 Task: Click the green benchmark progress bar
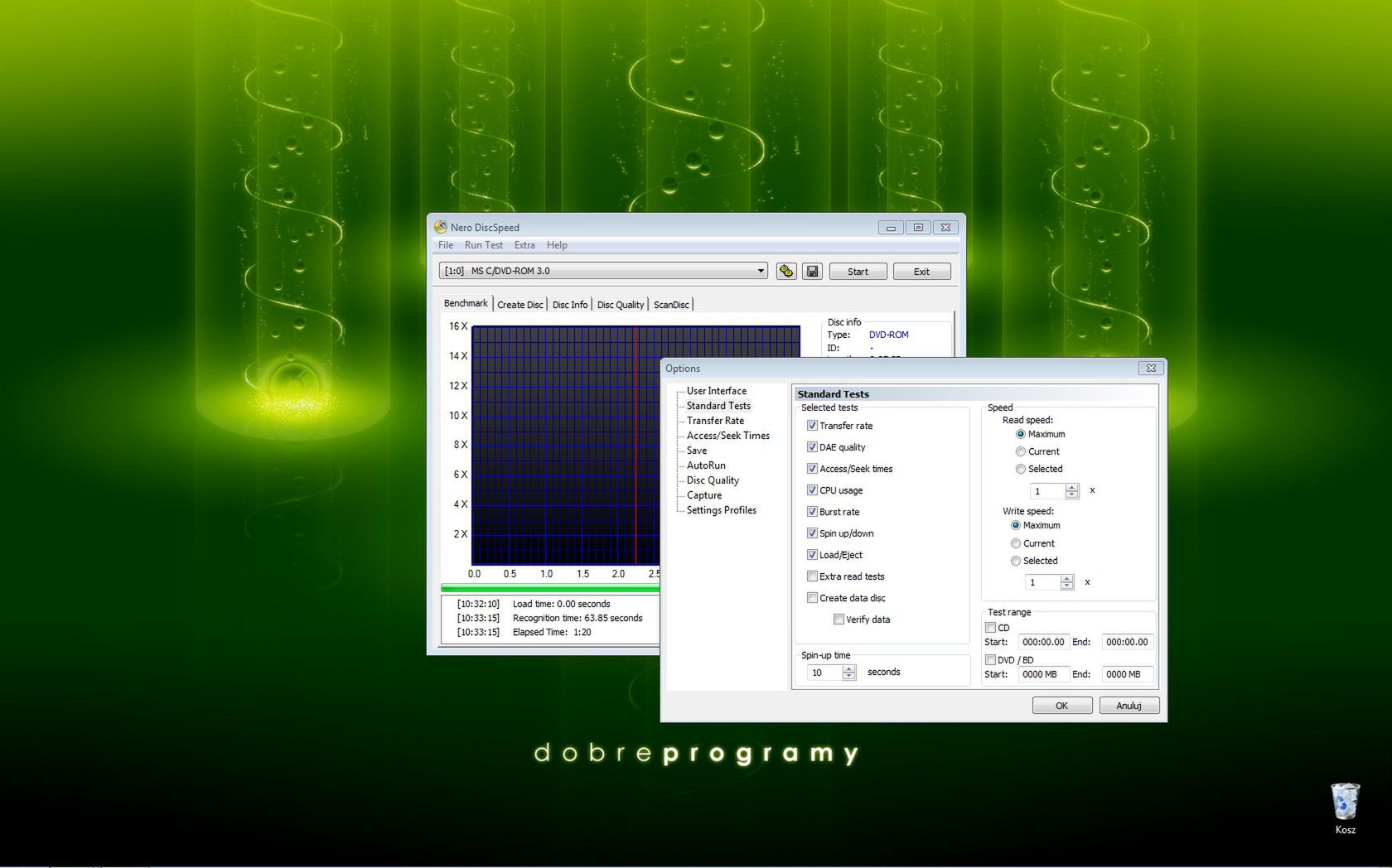pos(550,588)
